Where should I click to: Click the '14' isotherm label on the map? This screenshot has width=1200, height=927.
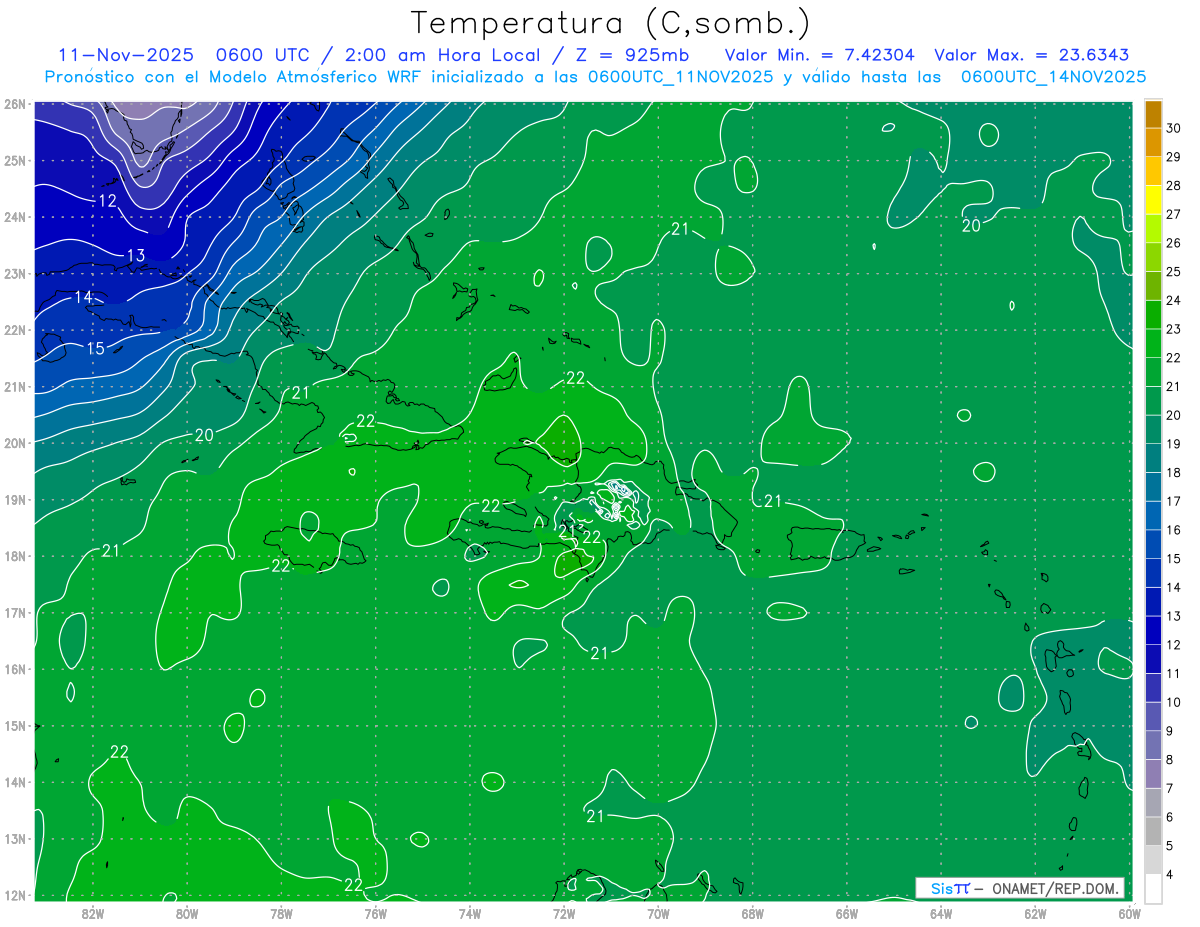pyautogui.click(x=84, y=297)
